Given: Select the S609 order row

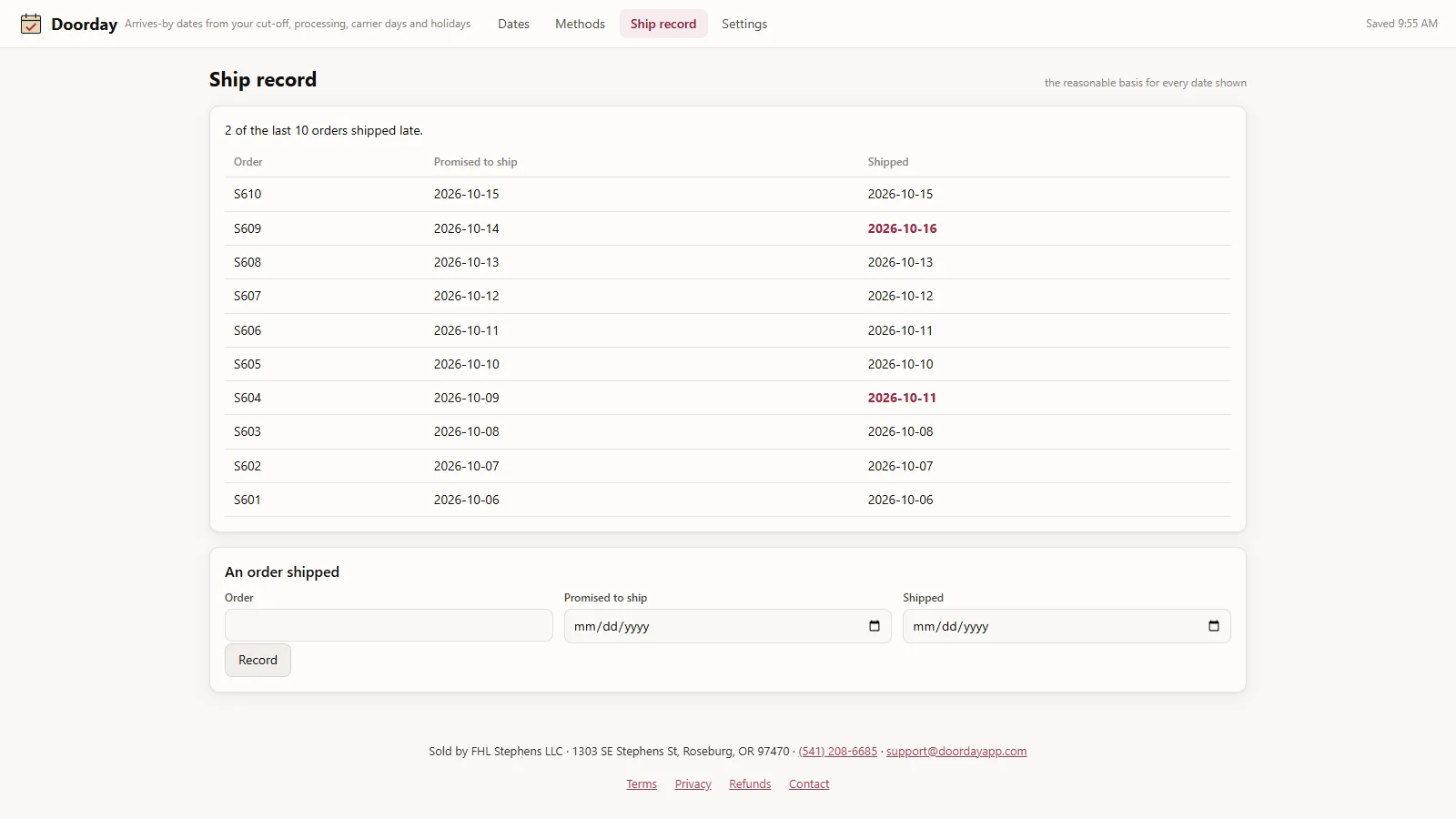Looking at the screenshot, I should [x=728, y=228].
